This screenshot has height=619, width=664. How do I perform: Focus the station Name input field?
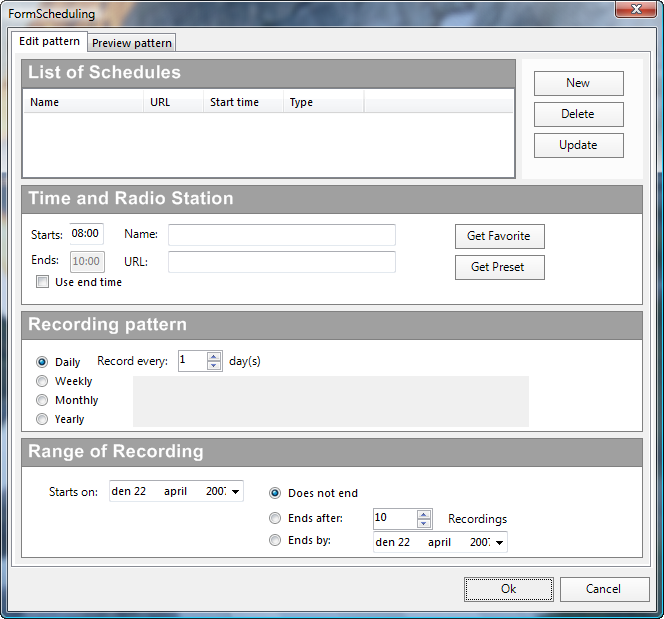(282, 235)
